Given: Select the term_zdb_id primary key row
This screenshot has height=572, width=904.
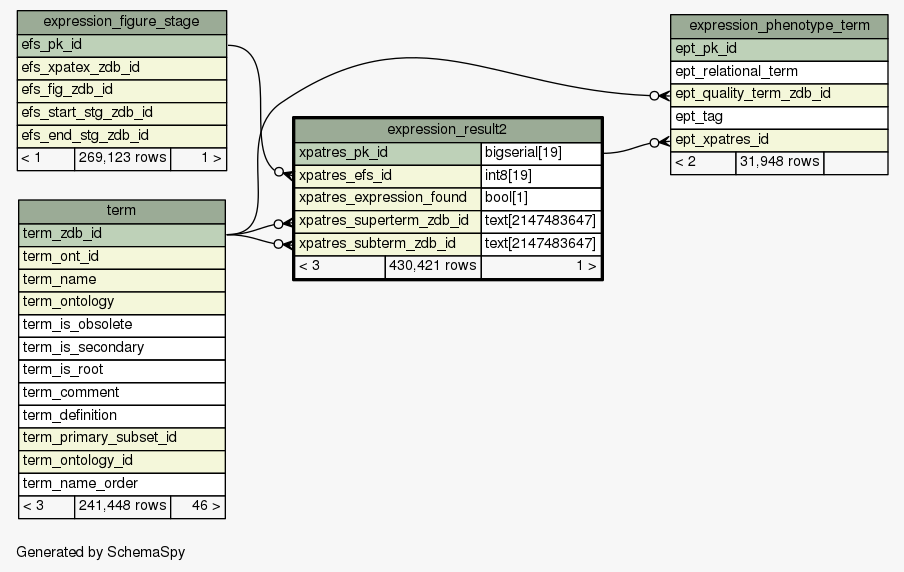Looking at the screenshot, I should [122, 234].
